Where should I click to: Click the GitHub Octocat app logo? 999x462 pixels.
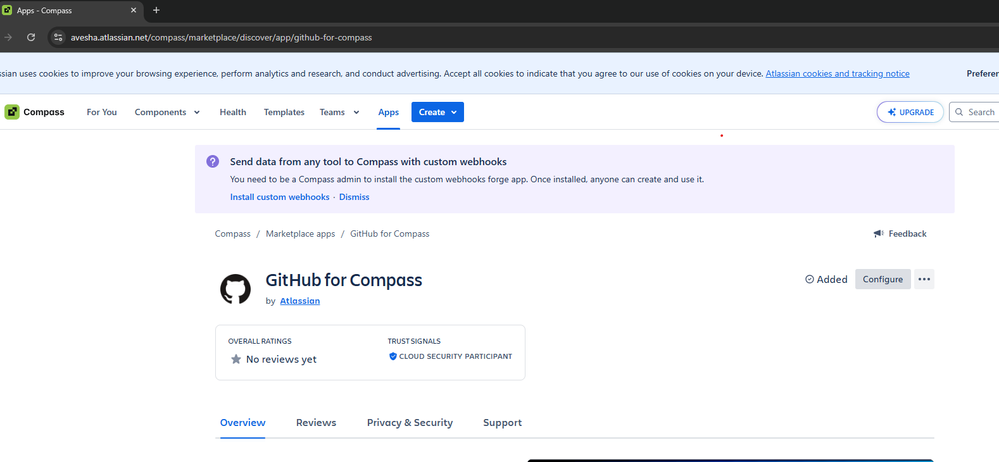pyautogui.click(x=235, y=289)
